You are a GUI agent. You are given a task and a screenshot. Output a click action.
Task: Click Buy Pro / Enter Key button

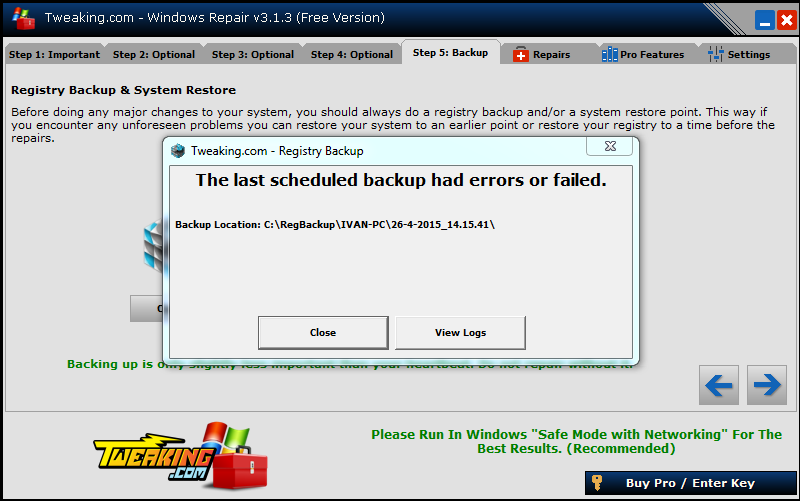click(690, 483)
